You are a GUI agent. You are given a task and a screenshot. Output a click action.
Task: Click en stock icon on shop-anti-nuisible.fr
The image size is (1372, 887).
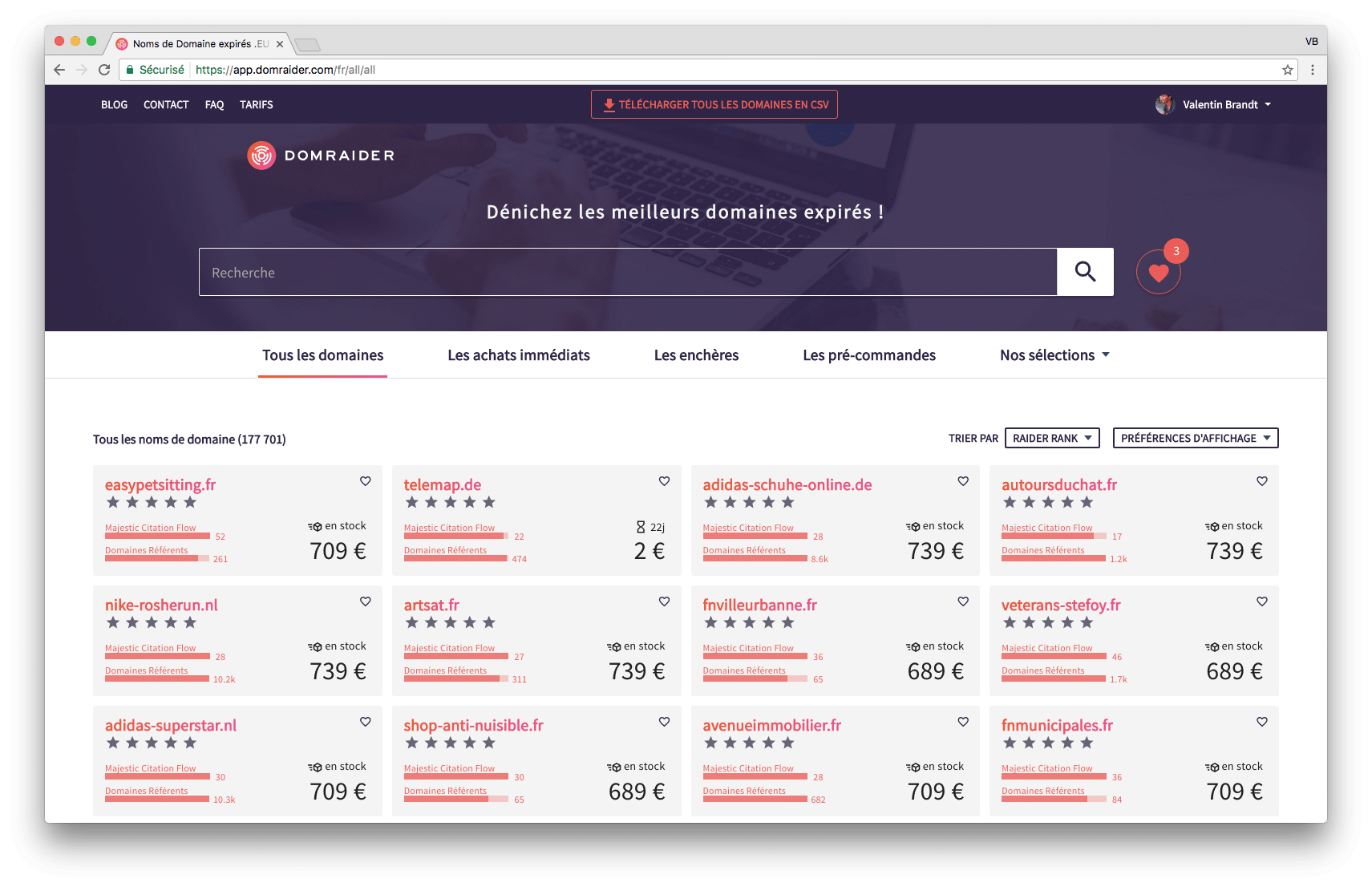pyautogui.click(x=614, y=767)
